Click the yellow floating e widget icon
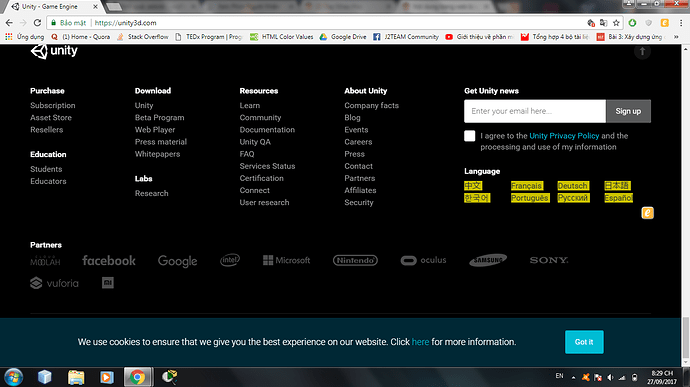 pyautogui.click(x=647, y=213)
